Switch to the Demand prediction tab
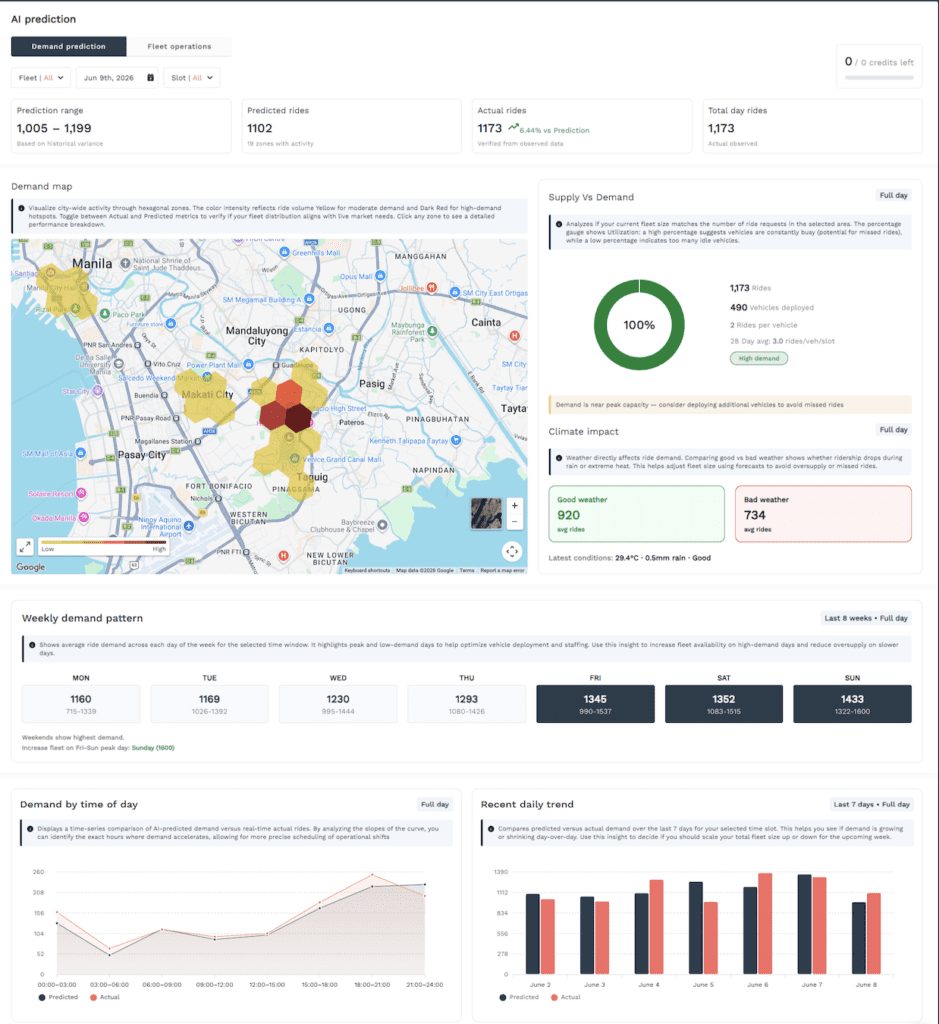Image resolution: width=939 pixels, height=1024 pixels. tap(69, 46)
